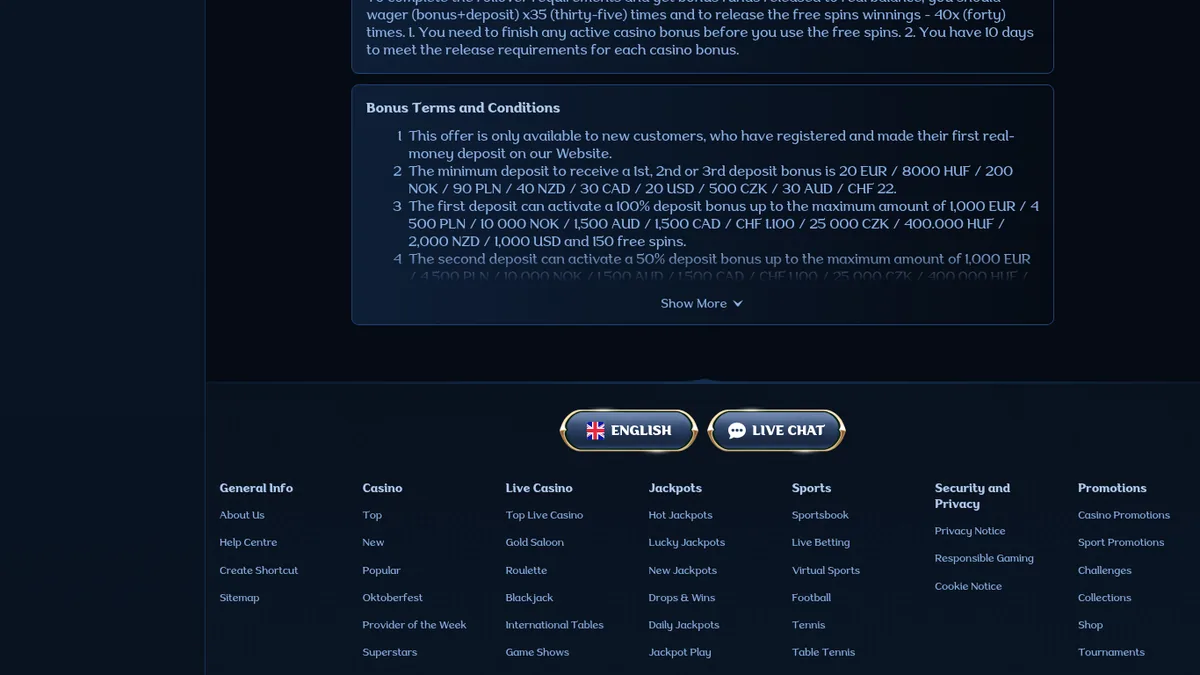Viewport: 1200px width, 675px height.
Task: Read the Privacy Notice
Action: pyautogui.click(x=970, y=531)
